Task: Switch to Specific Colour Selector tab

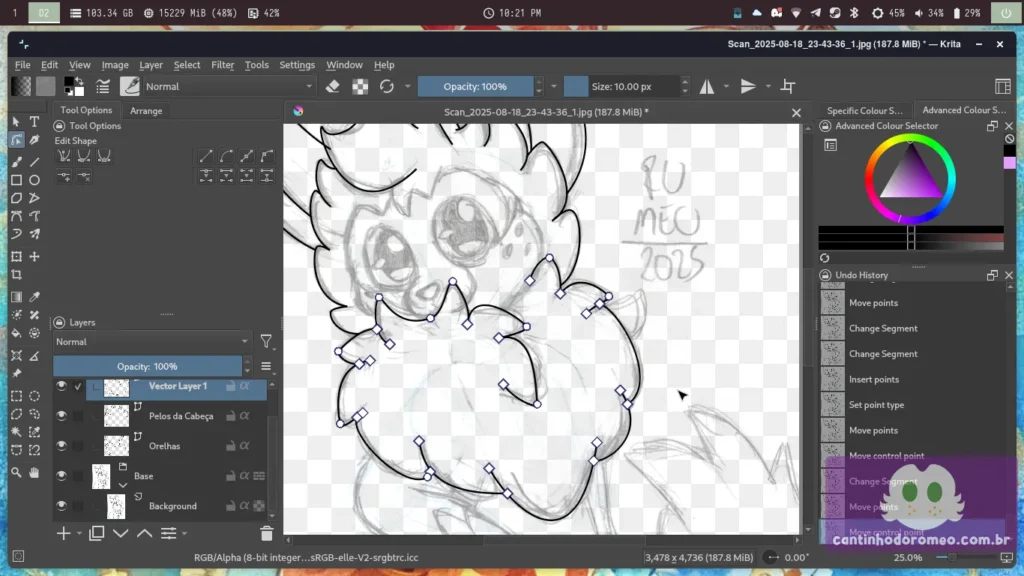Action: click(865, 110)
